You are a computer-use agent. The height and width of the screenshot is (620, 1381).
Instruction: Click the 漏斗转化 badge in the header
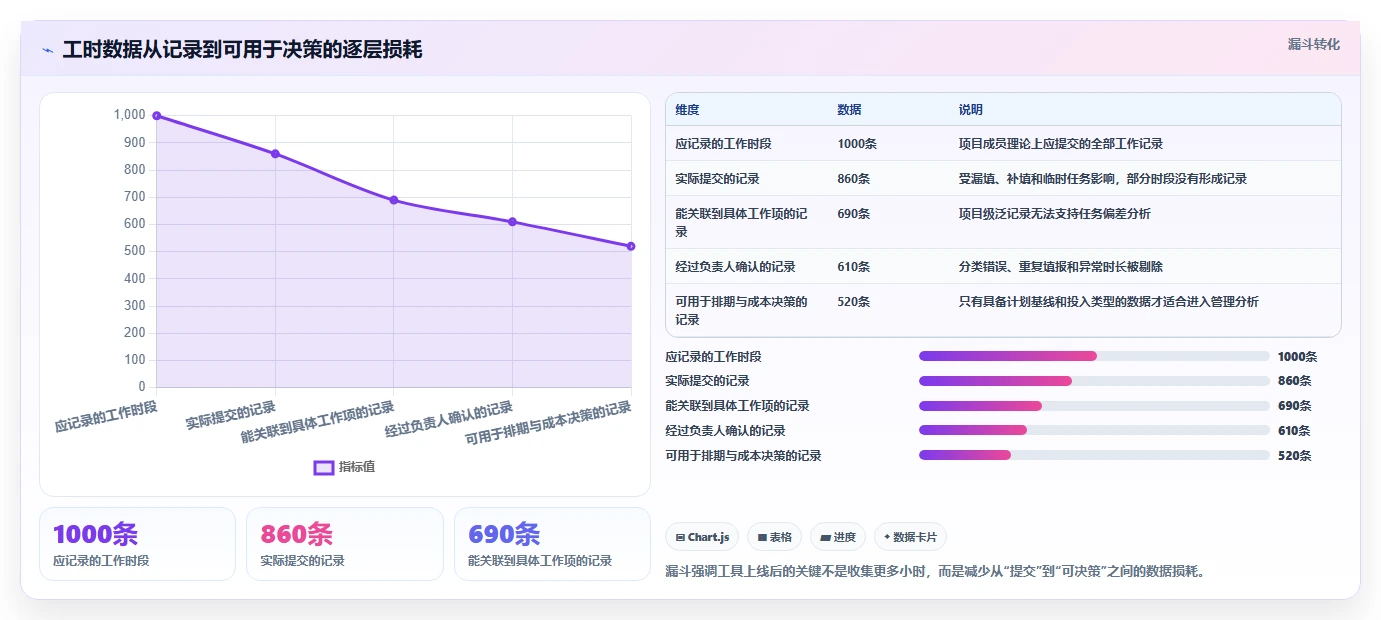(x=1313, y=44)
